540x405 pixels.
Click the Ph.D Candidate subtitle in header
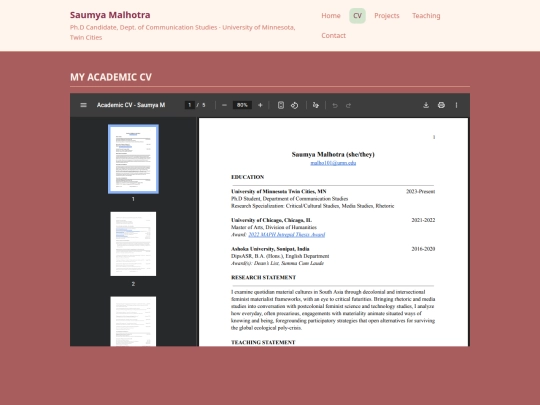pos(183,32)
